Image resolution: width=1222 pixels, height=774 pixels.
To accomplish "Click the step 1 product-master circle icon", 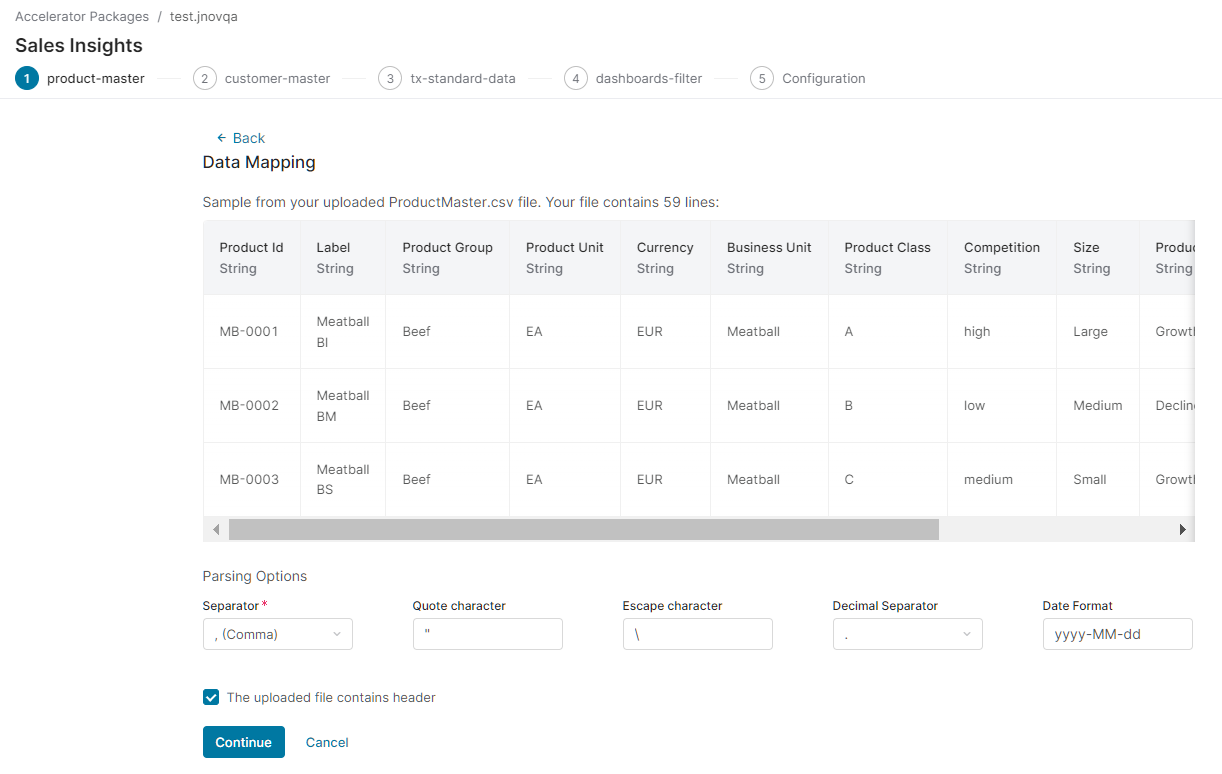I will [x=27, y=78].
